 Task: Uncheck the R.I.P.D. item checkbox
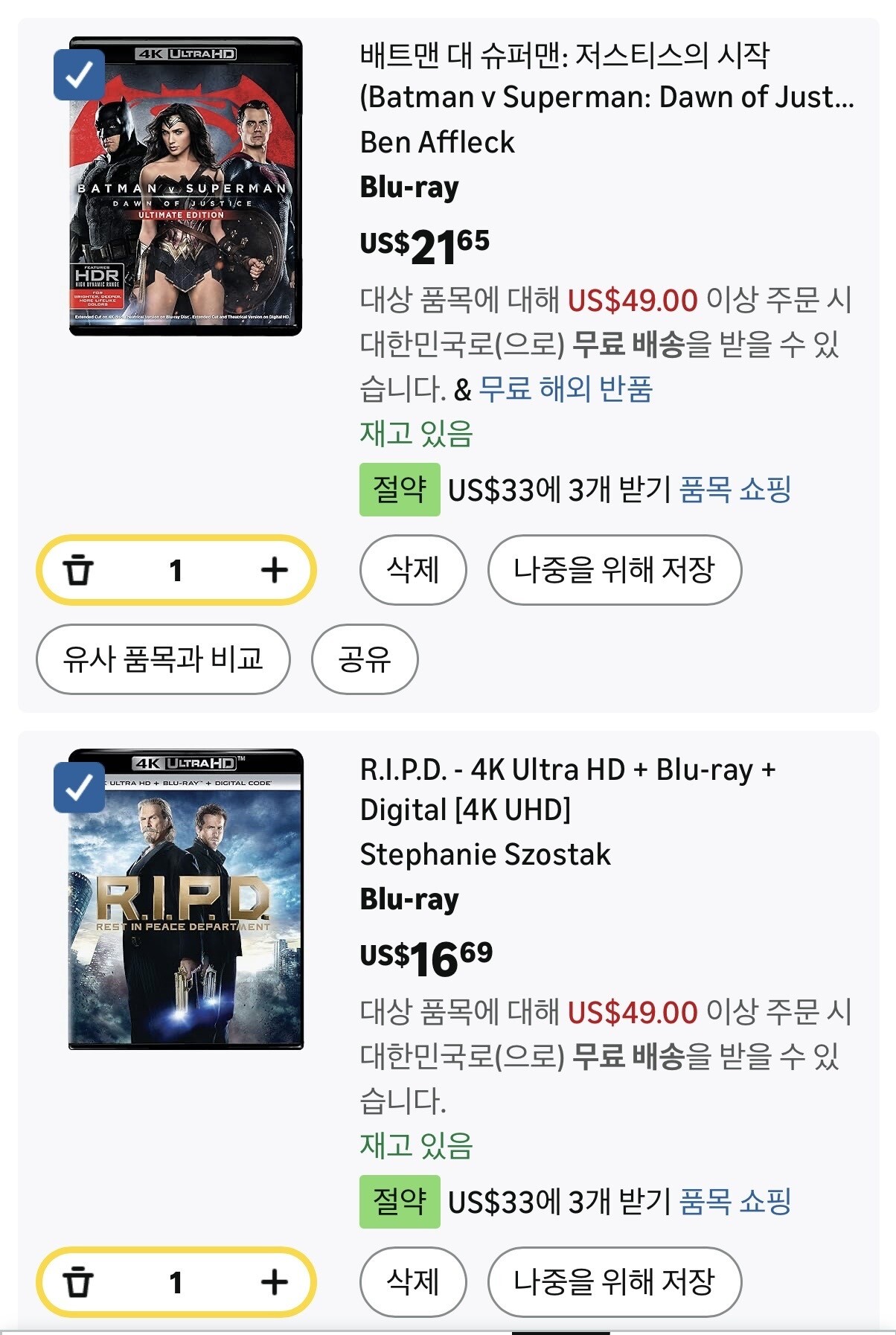(x=79, y=787)
